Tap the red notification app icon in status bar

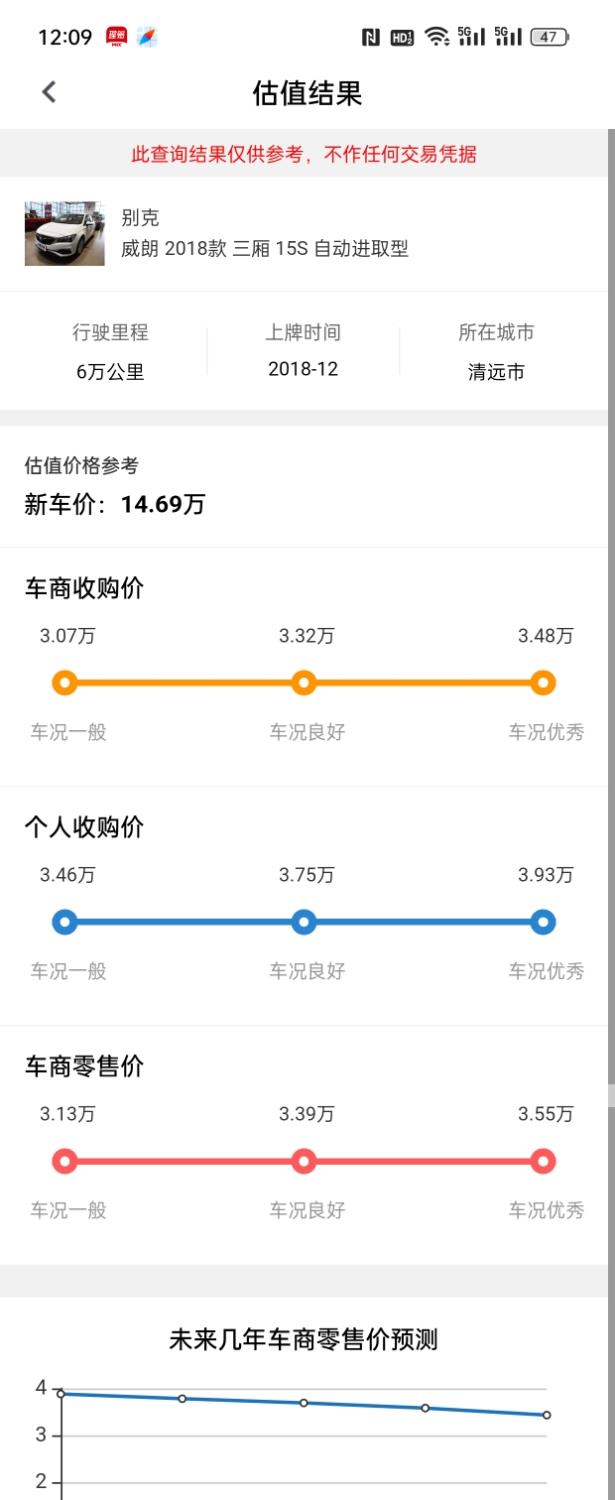116,37
